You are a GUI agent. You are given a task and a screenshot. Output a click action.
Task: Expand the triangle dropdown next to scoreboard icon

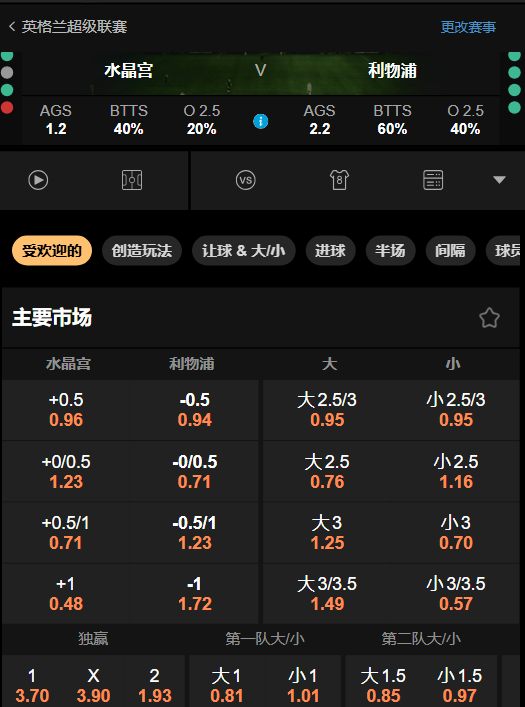pyautogui.click(x=499, y=180)
